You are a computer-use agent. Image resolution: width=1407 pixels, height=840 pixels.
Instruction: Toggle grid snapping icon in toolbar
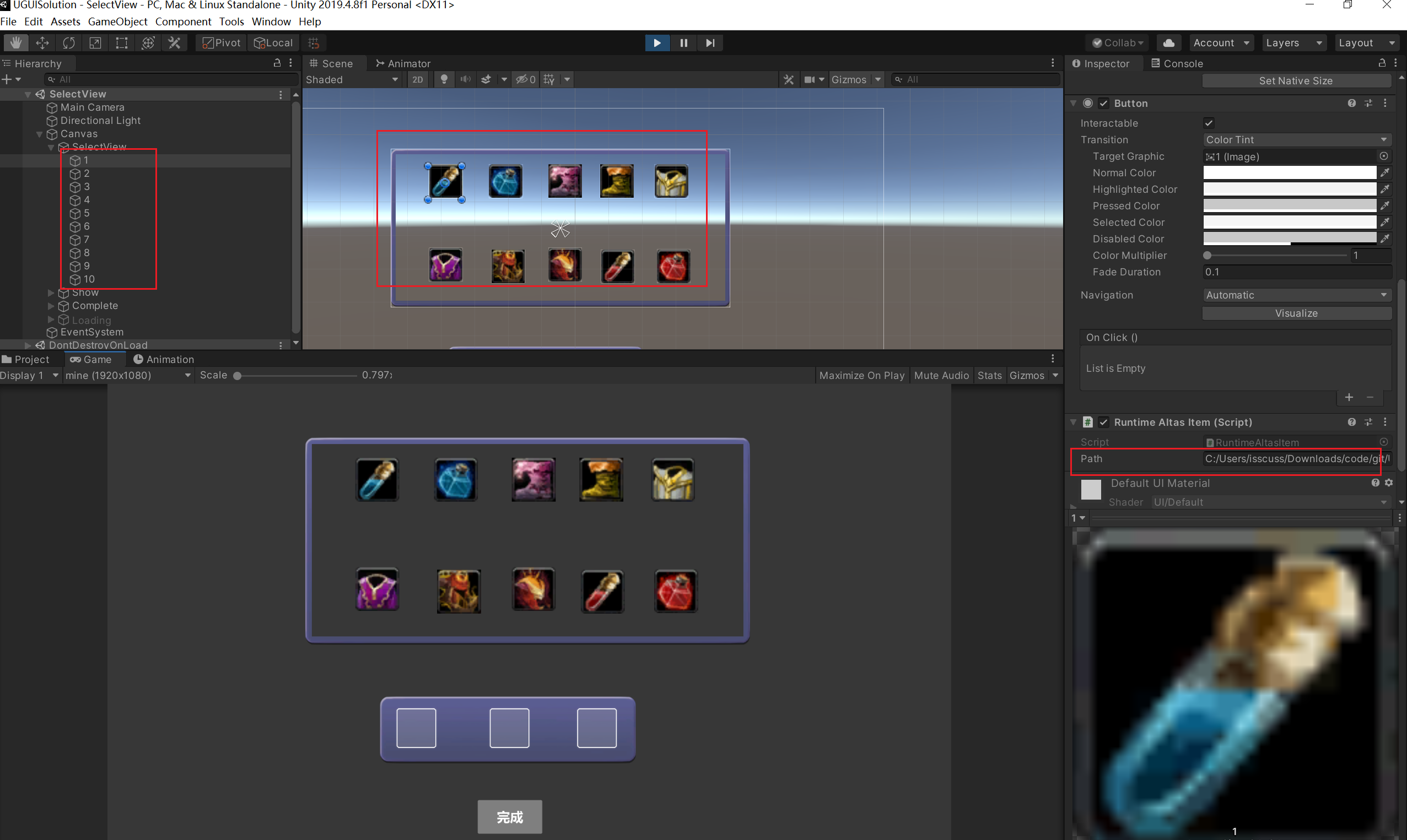314,43
